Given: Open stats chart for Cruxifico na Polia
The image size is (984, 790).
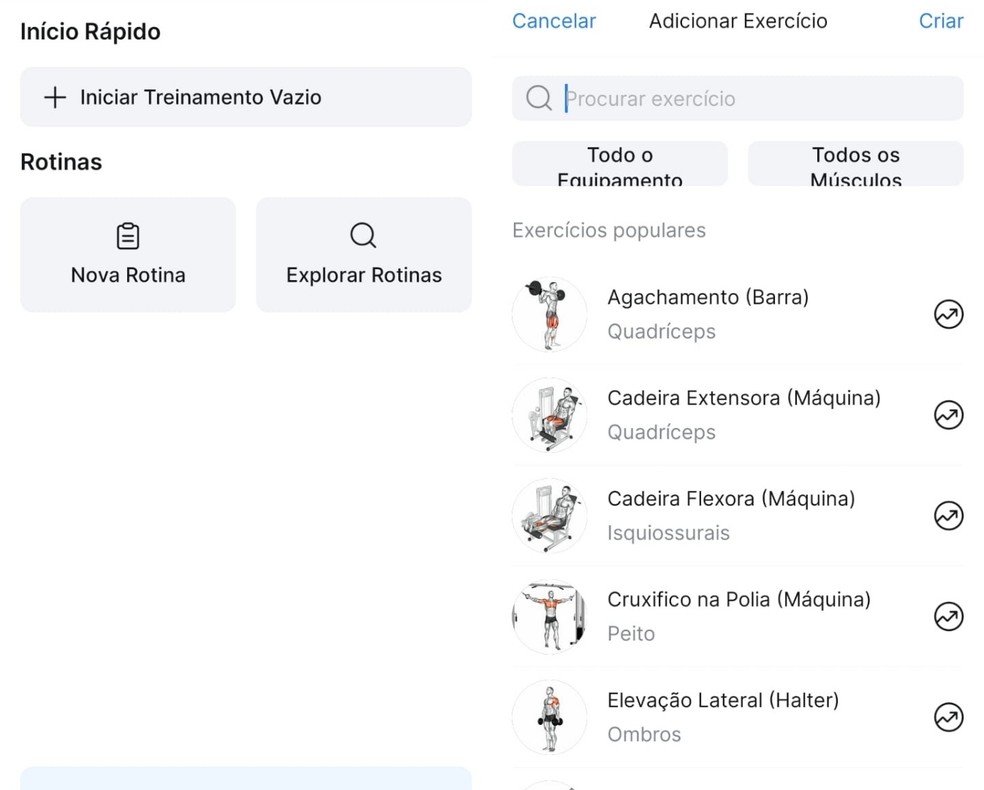Looking at the screenshot, I should pyautogui.click(x=948, y=617).
